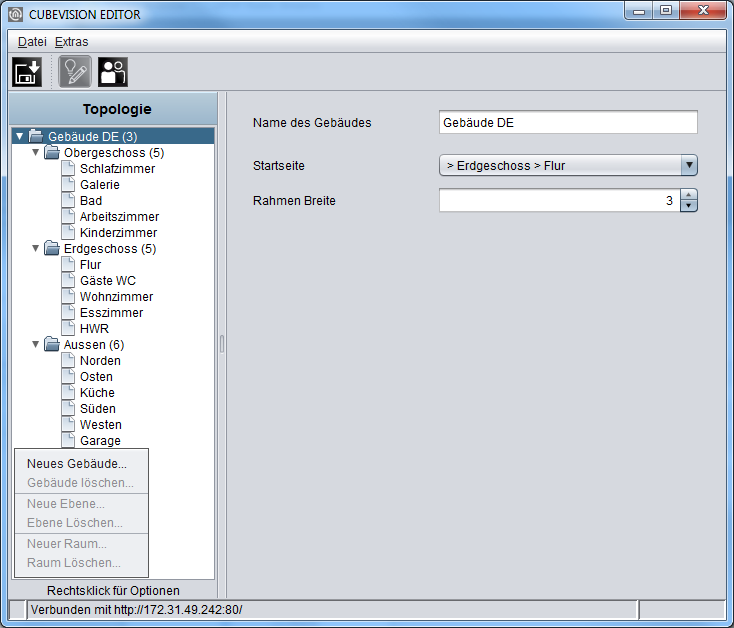
Task: Select the Garage room label
Action: pos(100,441)
